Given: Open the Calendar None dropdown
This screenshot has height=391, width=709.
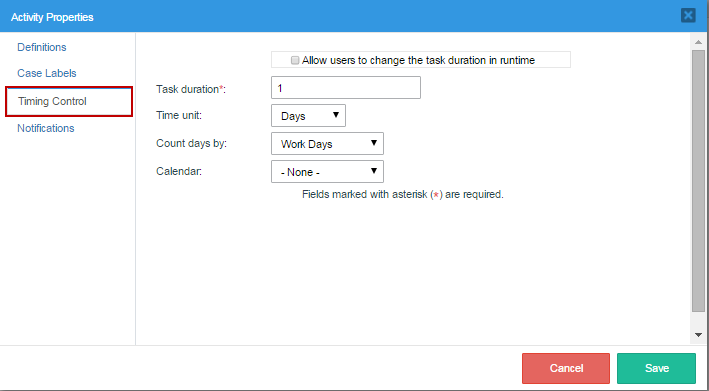Looking at the screenshot, I should point(327,172).
